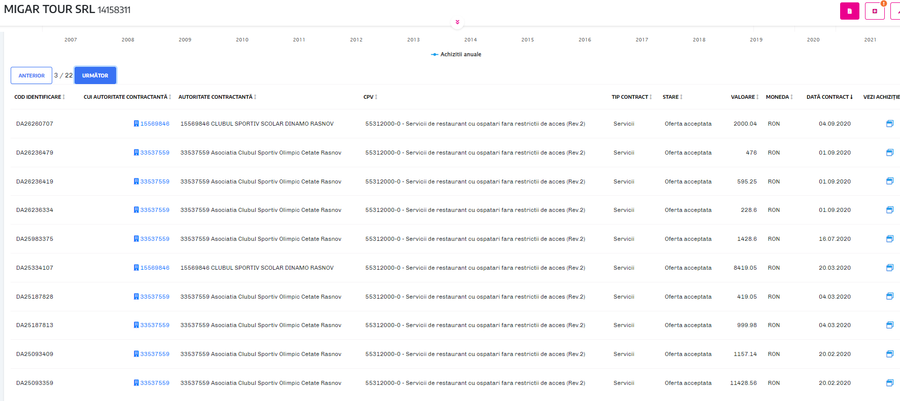Click value 11428.56 in the VALOARE column
900x401 pixels.
(743, 382)
